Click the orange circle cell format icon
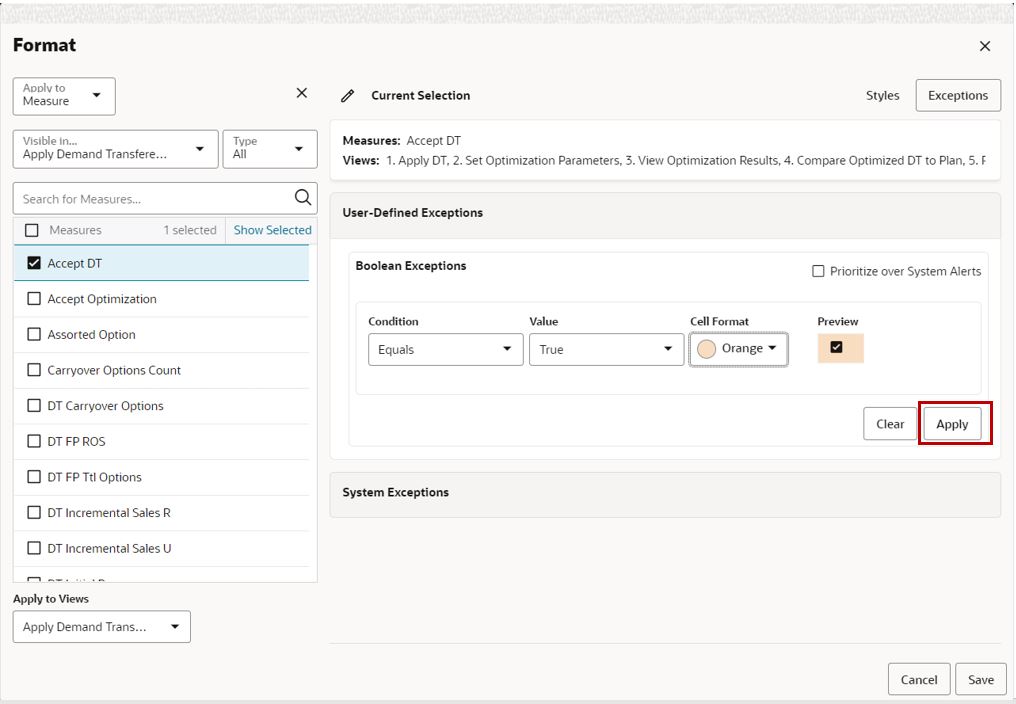Screen dimensions: 1016x704 [x=706, y=349]
